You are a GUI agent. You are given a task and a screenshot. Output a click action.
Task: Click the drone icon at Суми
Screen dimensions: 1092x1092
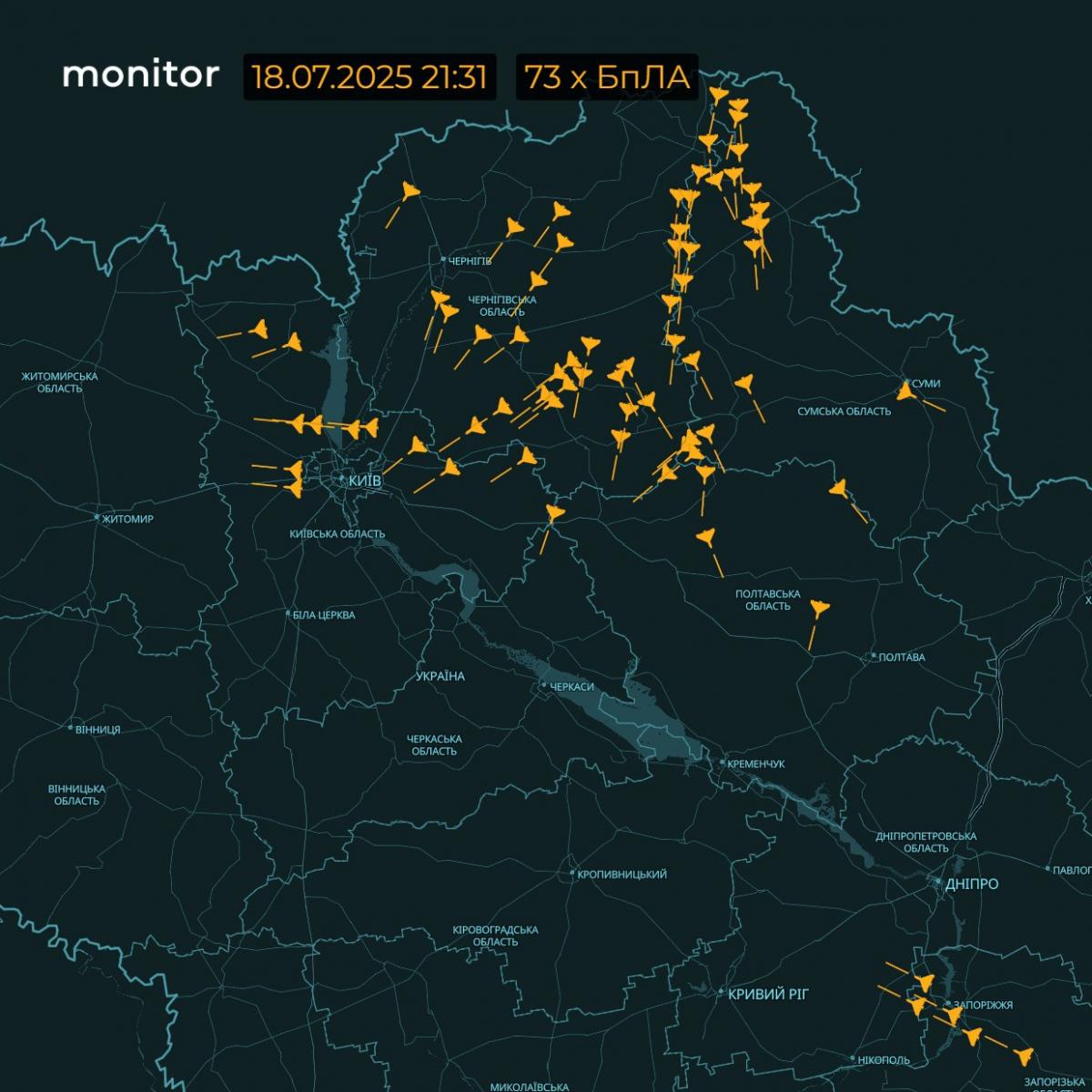905,392
